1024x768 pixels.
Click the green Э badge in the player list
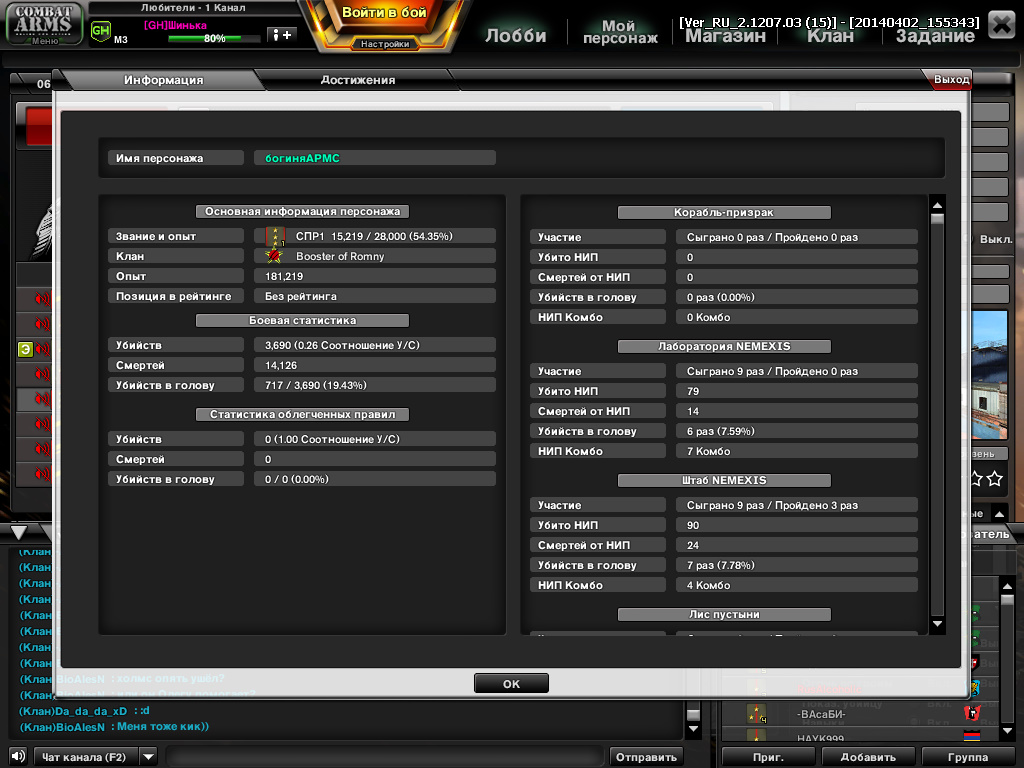click(x=25, y=349)
